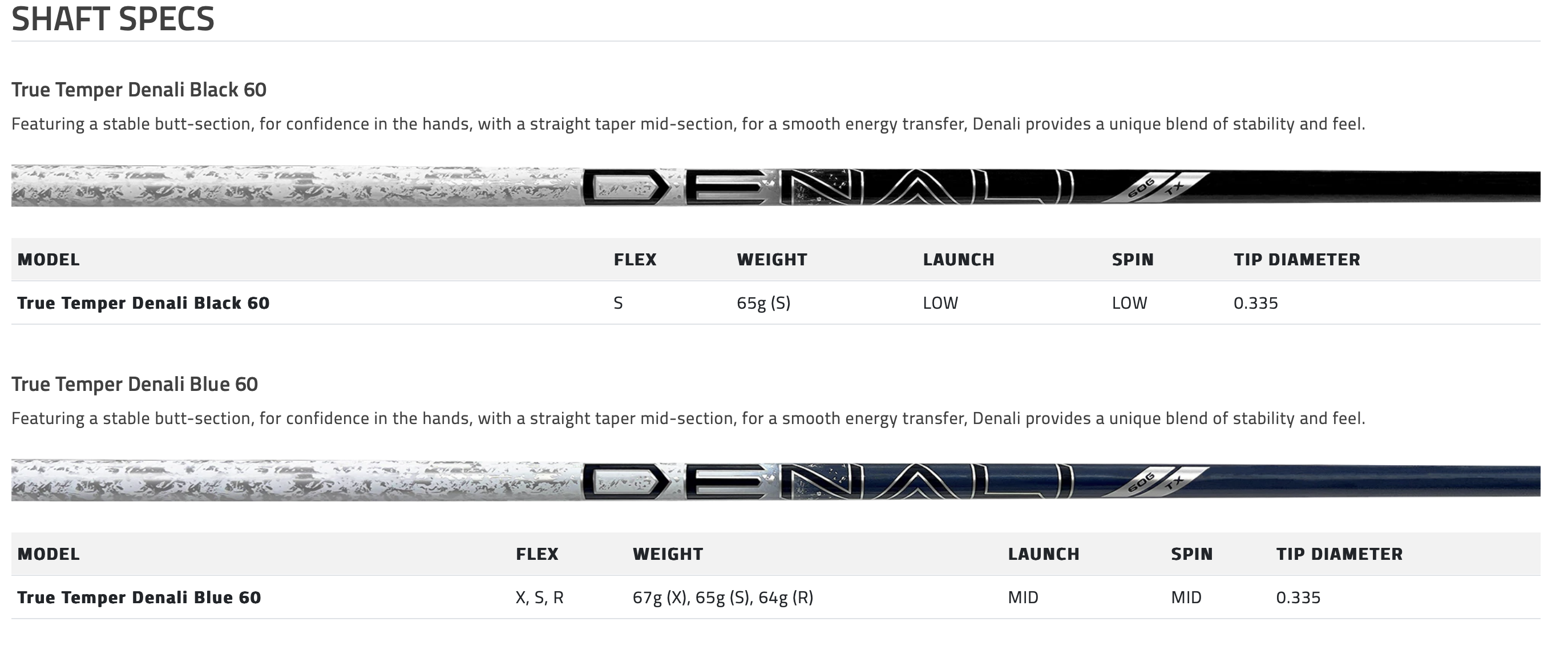Viewport: 1568px width, 654px height.
Task: Click the Denali Blue 60 shaft image
Action: point(775,480)
